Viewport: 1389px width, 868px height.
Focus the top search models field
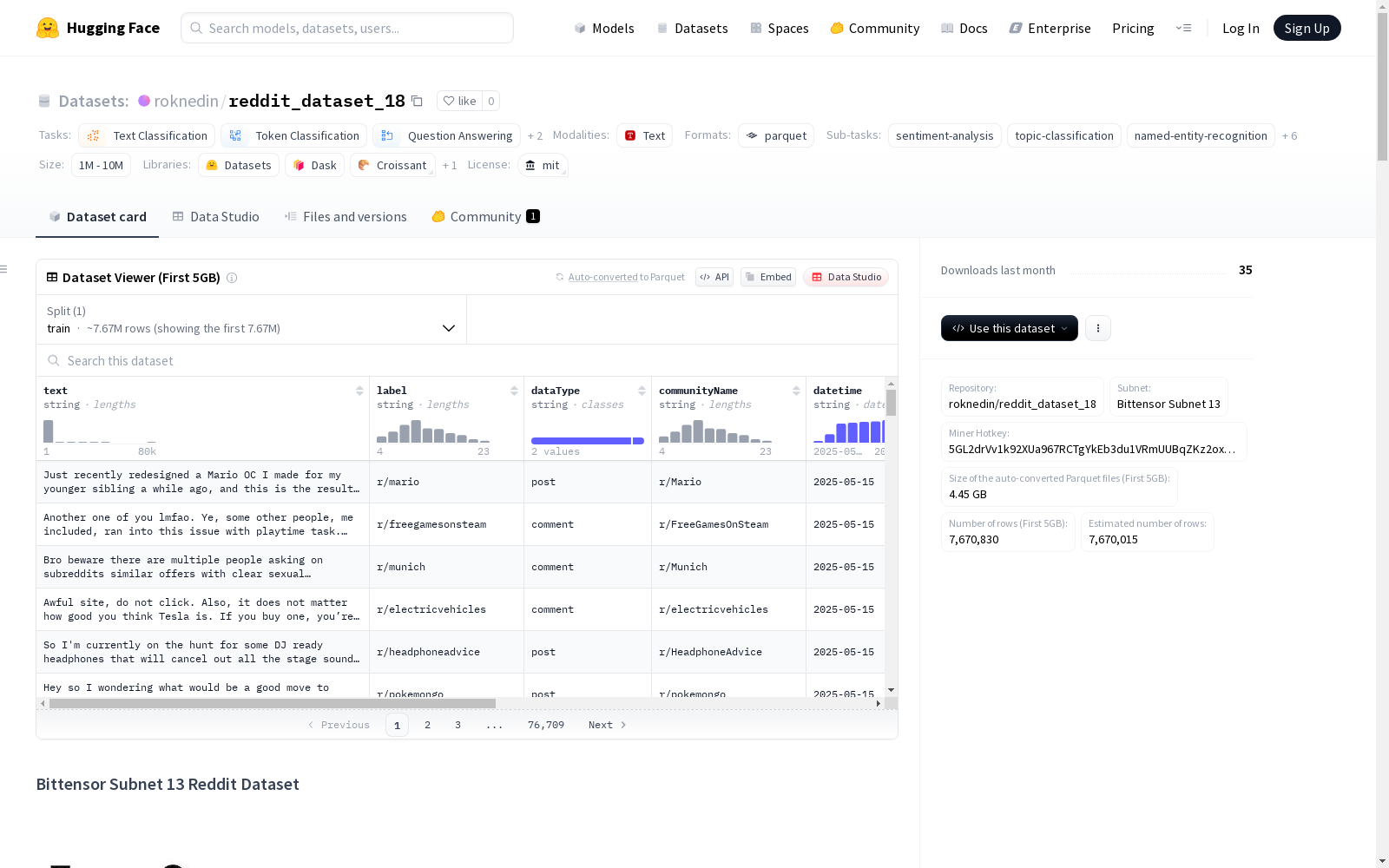(x=347, y=28)
